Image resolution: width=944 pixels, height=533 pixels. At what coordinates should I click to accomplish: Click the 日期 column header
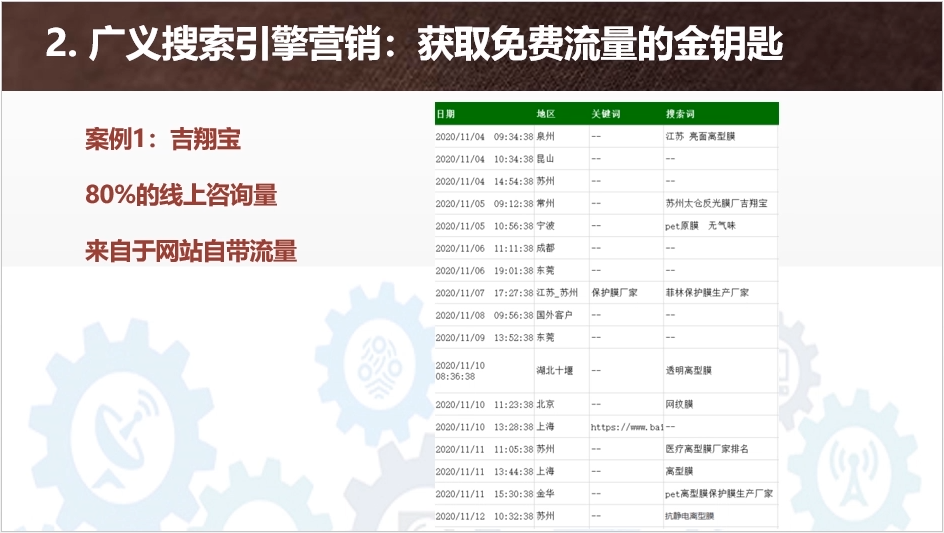point(446,114)
